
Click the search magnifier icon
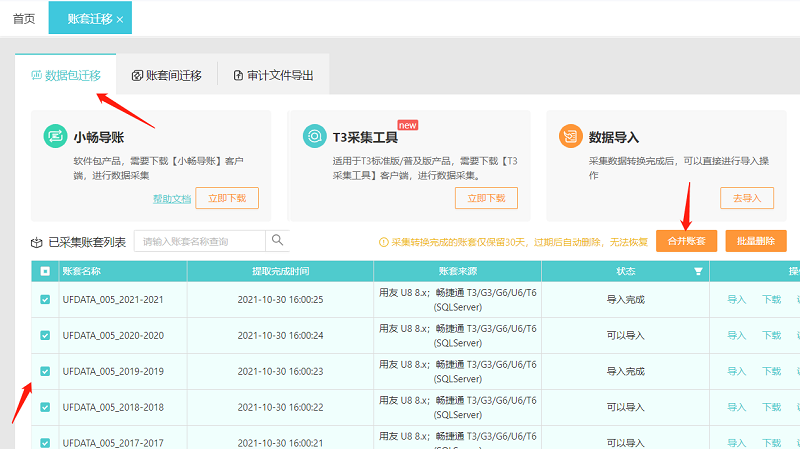click(277, 241)
